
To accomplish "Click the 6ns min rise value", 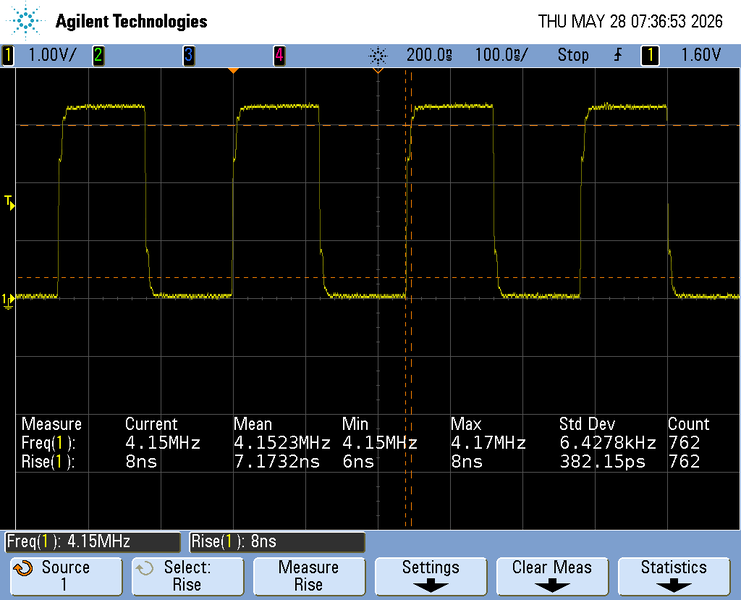I will point(358,462).
